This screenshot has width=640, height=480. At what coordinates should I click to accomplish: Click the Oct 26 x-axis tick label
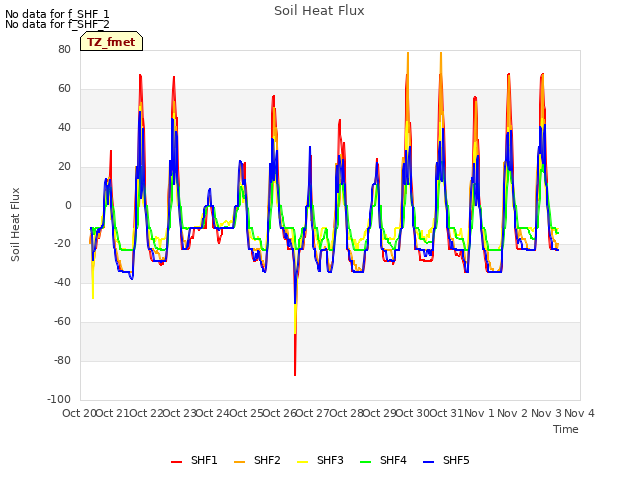280,413
